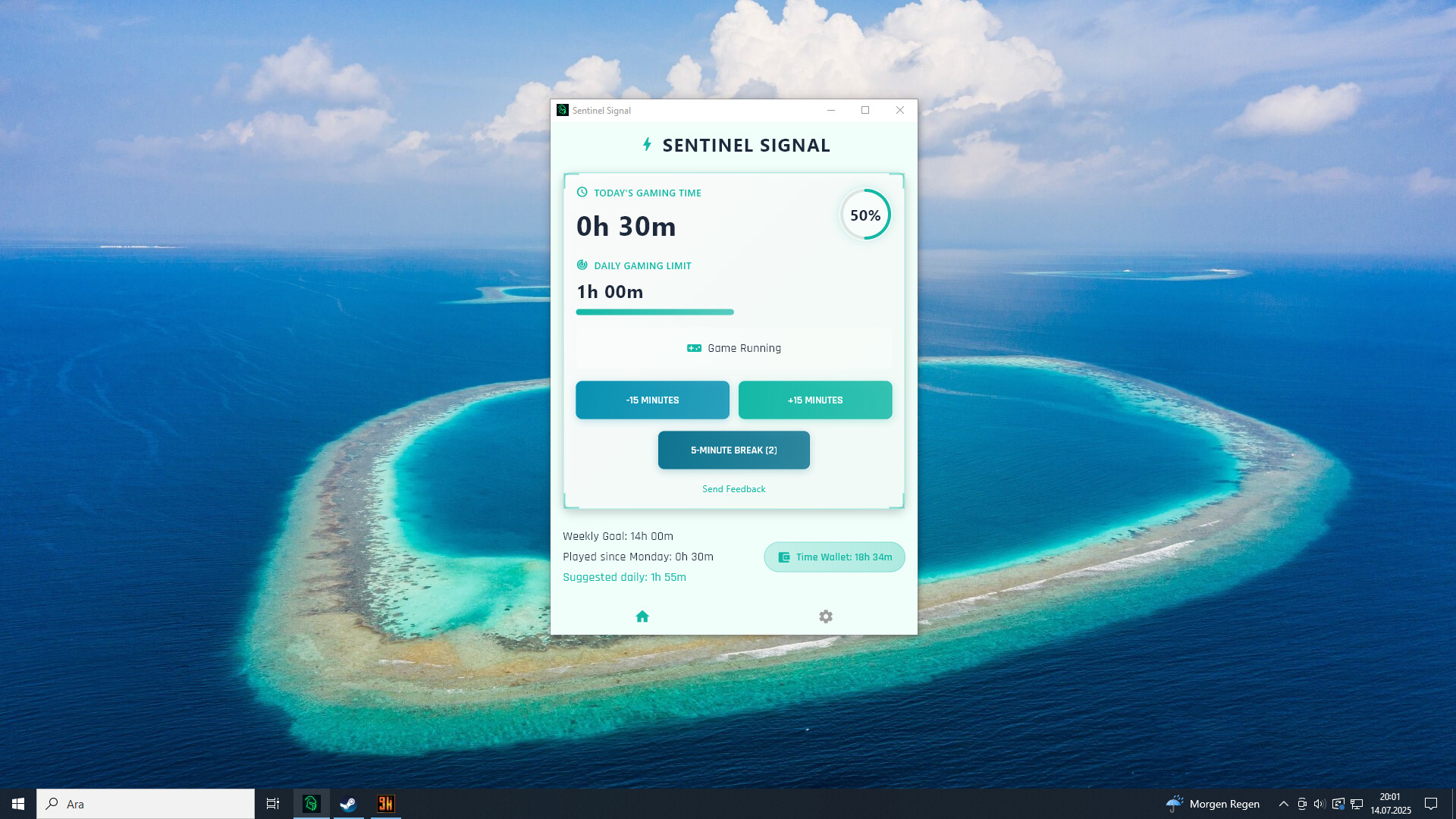Click the game controller status icon
Screen dimensions: 1456x819
(694, 348)
